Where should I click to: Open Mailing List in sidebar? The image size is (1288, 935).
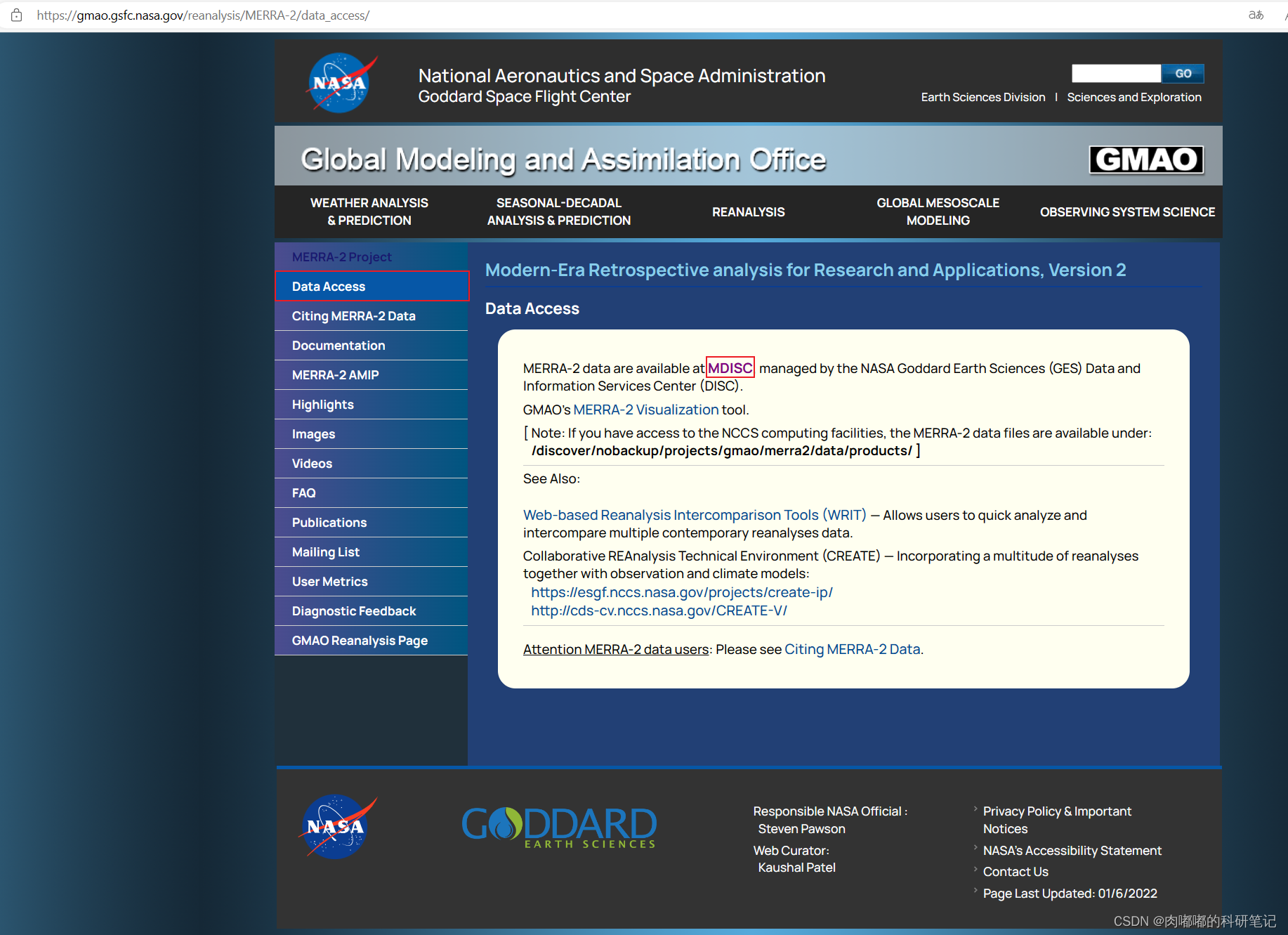tap(371, 552)
